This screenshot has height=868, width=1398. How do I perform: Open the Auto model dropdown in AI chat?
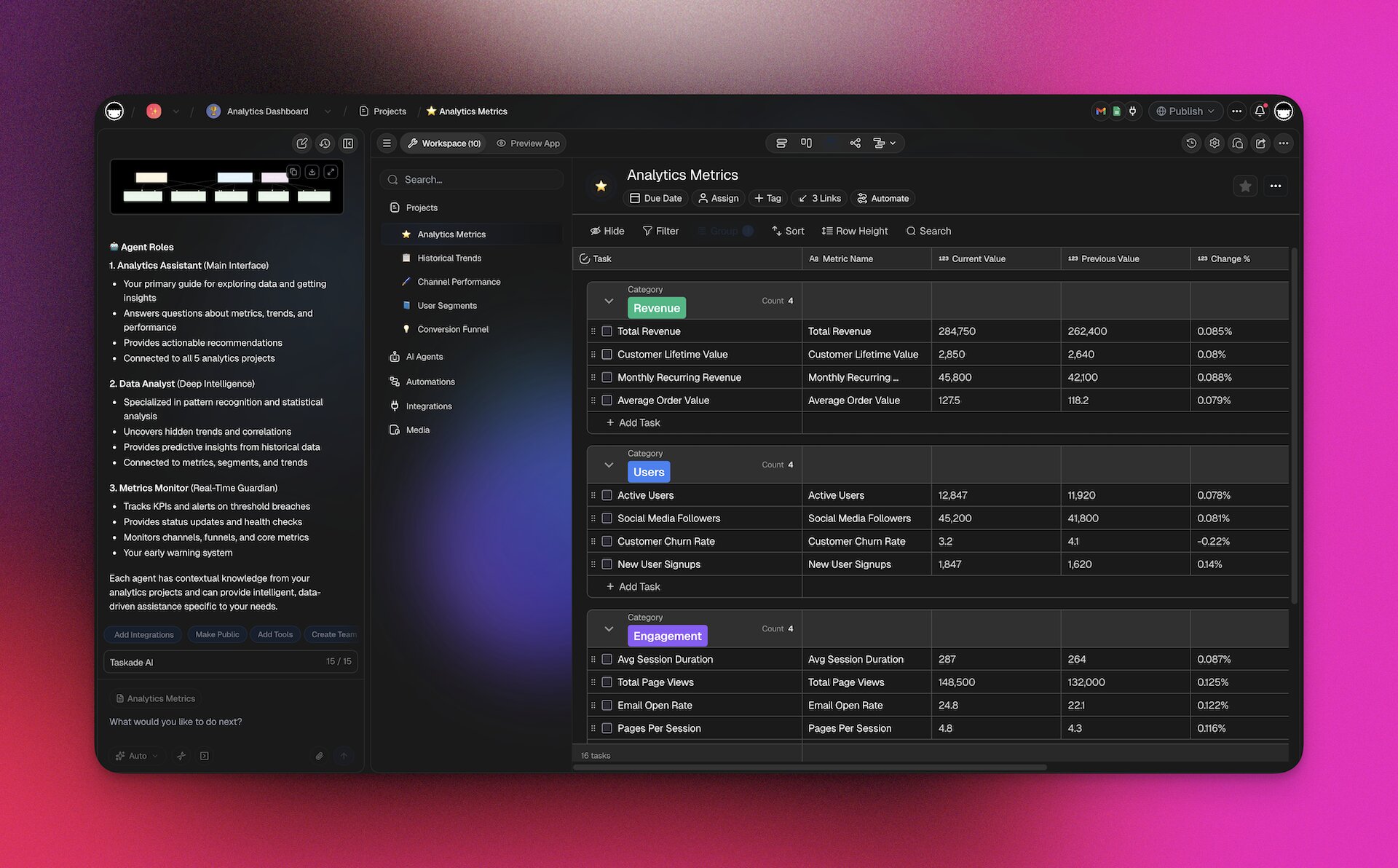click(x=136, y=756)
